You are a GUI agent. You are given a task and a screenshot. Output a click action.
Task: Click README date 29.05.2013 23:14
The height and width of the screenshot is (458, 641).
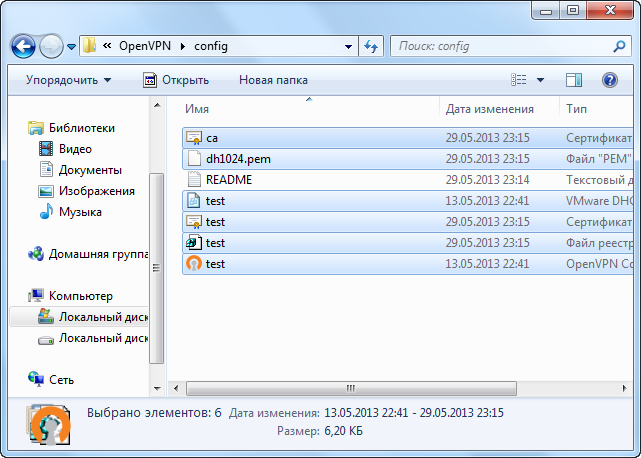[487, 180]
